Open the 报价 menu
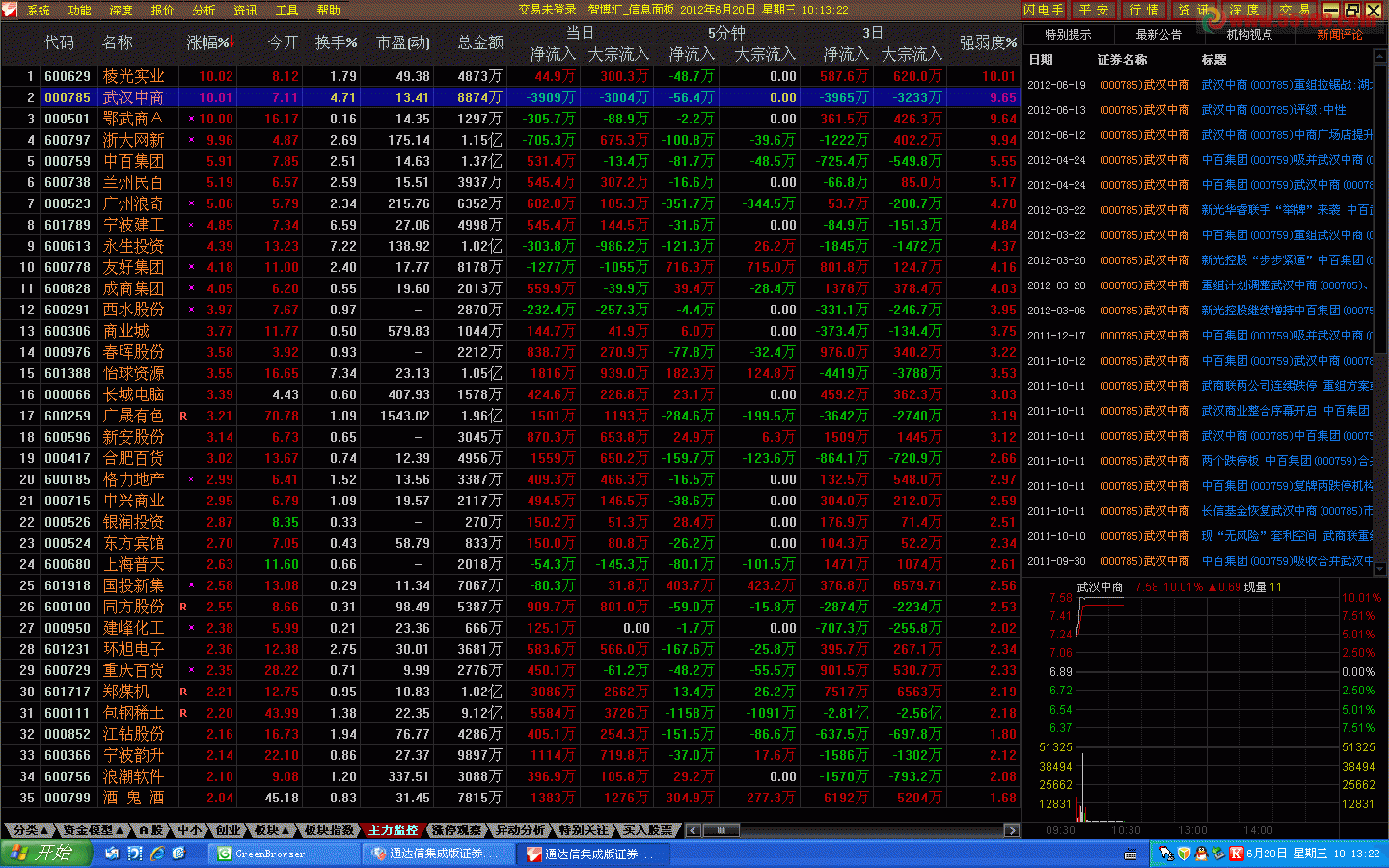The width and height of the screenshot is (1389, 868). (x=163, y=11)
